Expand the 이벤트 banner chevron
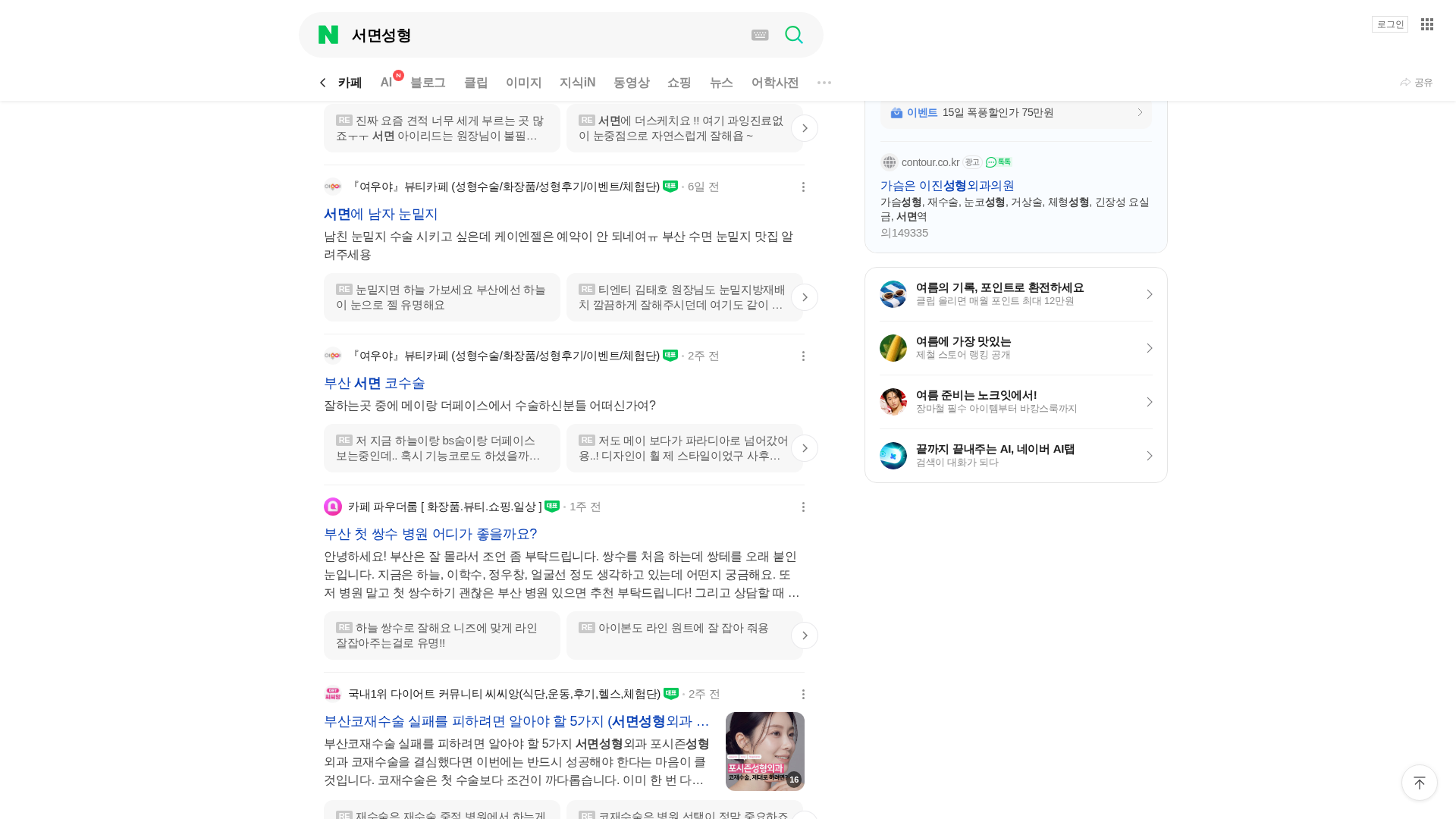The height and width of the screenshot is (819, 1456). 1140,113
